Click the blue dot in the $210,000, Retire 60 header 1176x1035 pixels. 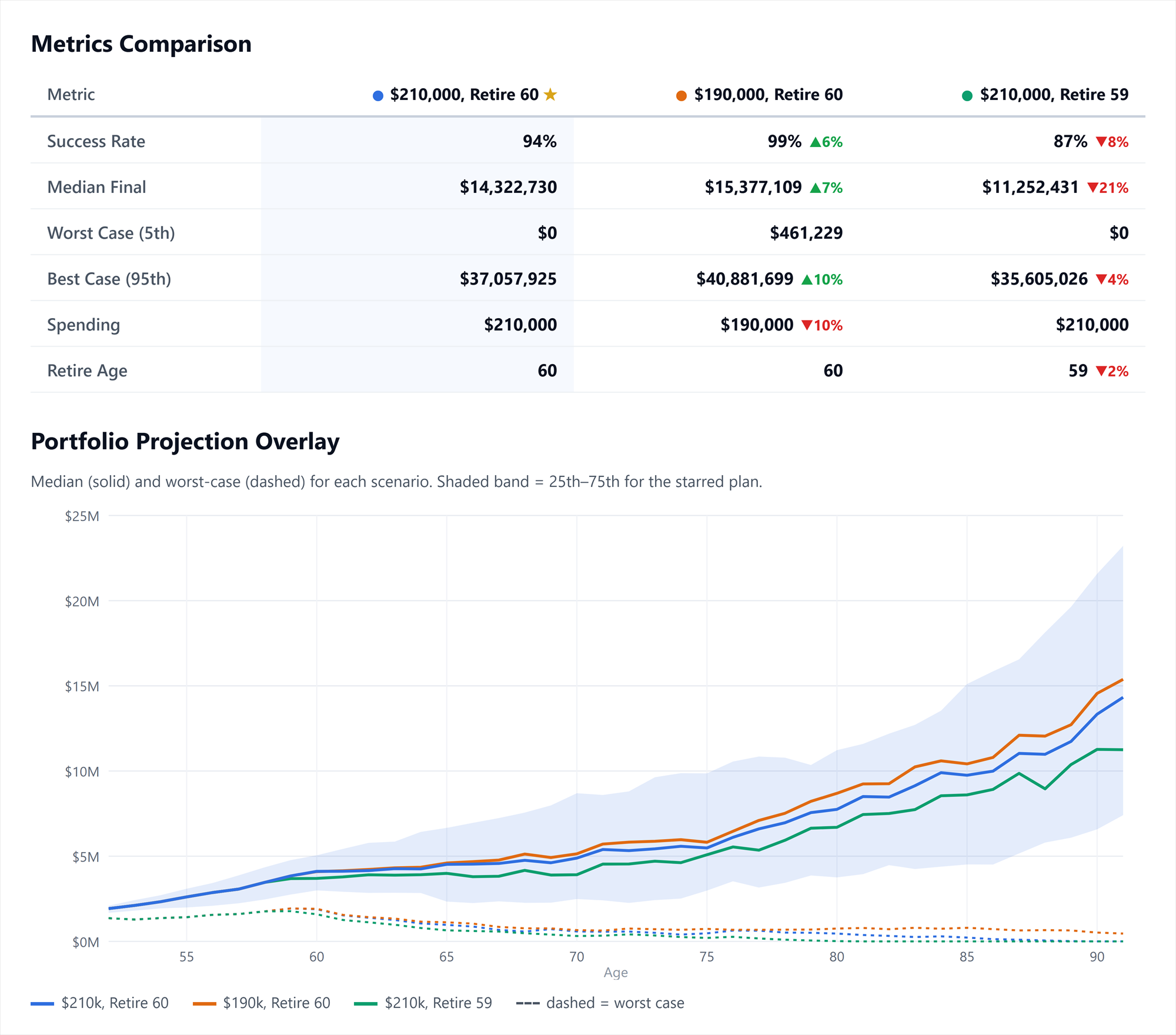click(x=378, y=95)
